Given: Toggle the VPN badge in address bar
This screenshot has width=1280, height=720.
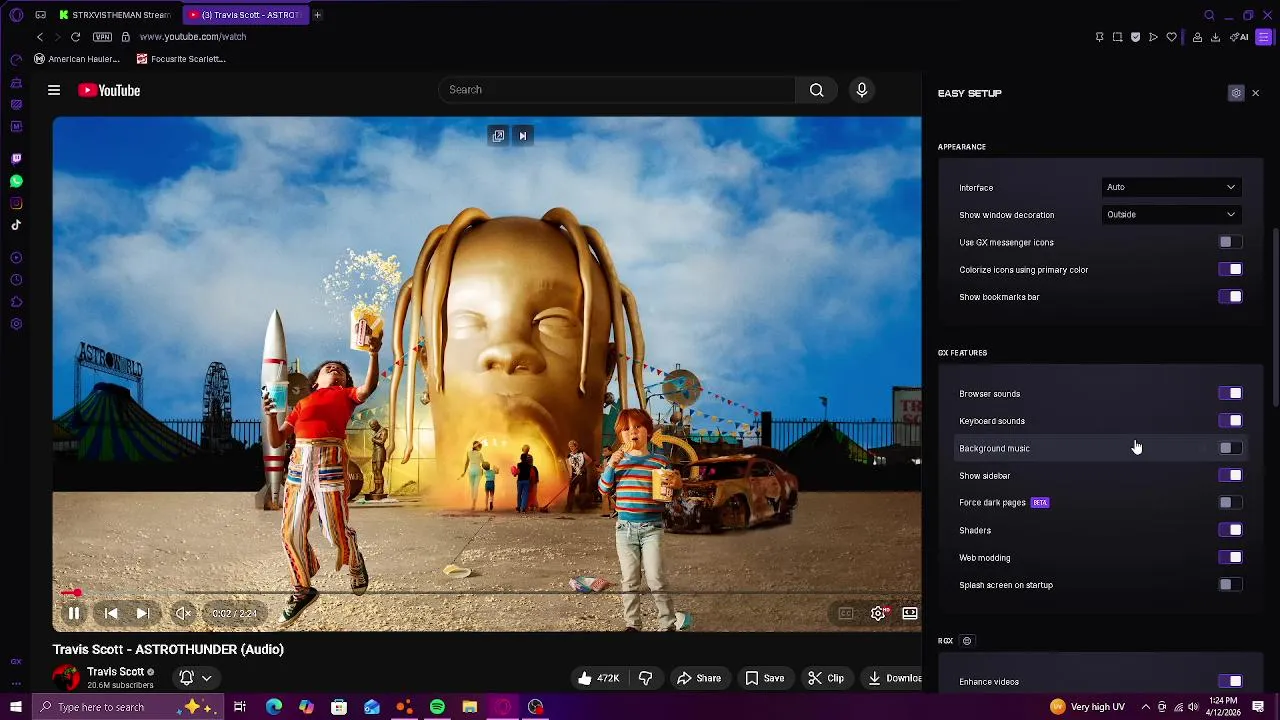Looking at the screenshot, I should (x=102, y=37).
